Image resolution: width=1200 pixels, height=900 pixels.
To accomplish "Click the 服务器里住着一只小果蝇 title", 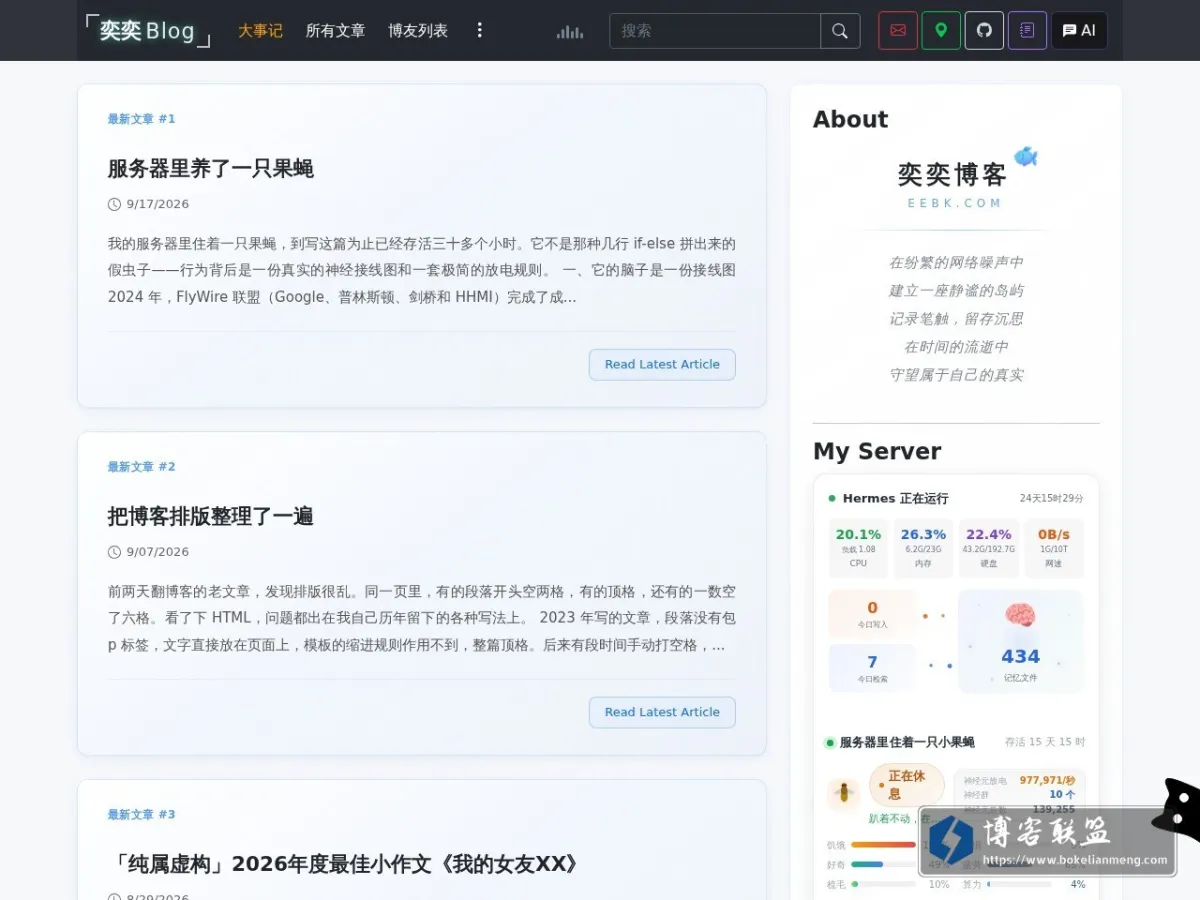I will point(907,742).
